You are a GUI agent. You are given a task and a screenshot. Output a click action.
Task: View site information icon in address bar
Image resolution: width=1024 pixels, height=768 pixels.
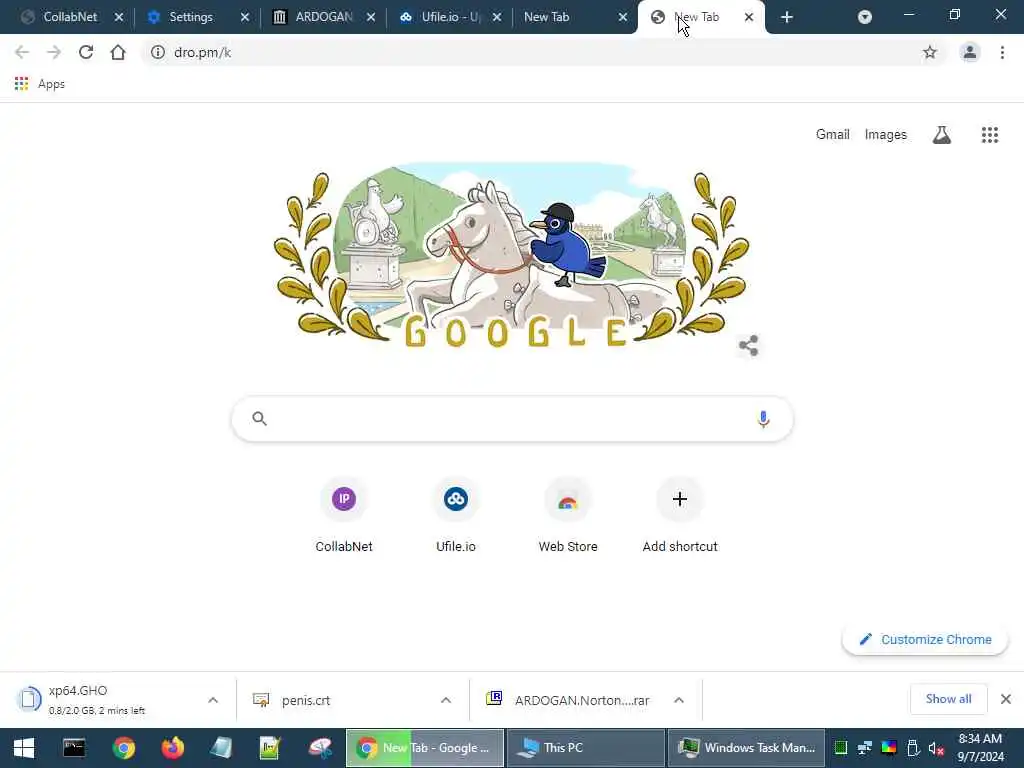157,52
